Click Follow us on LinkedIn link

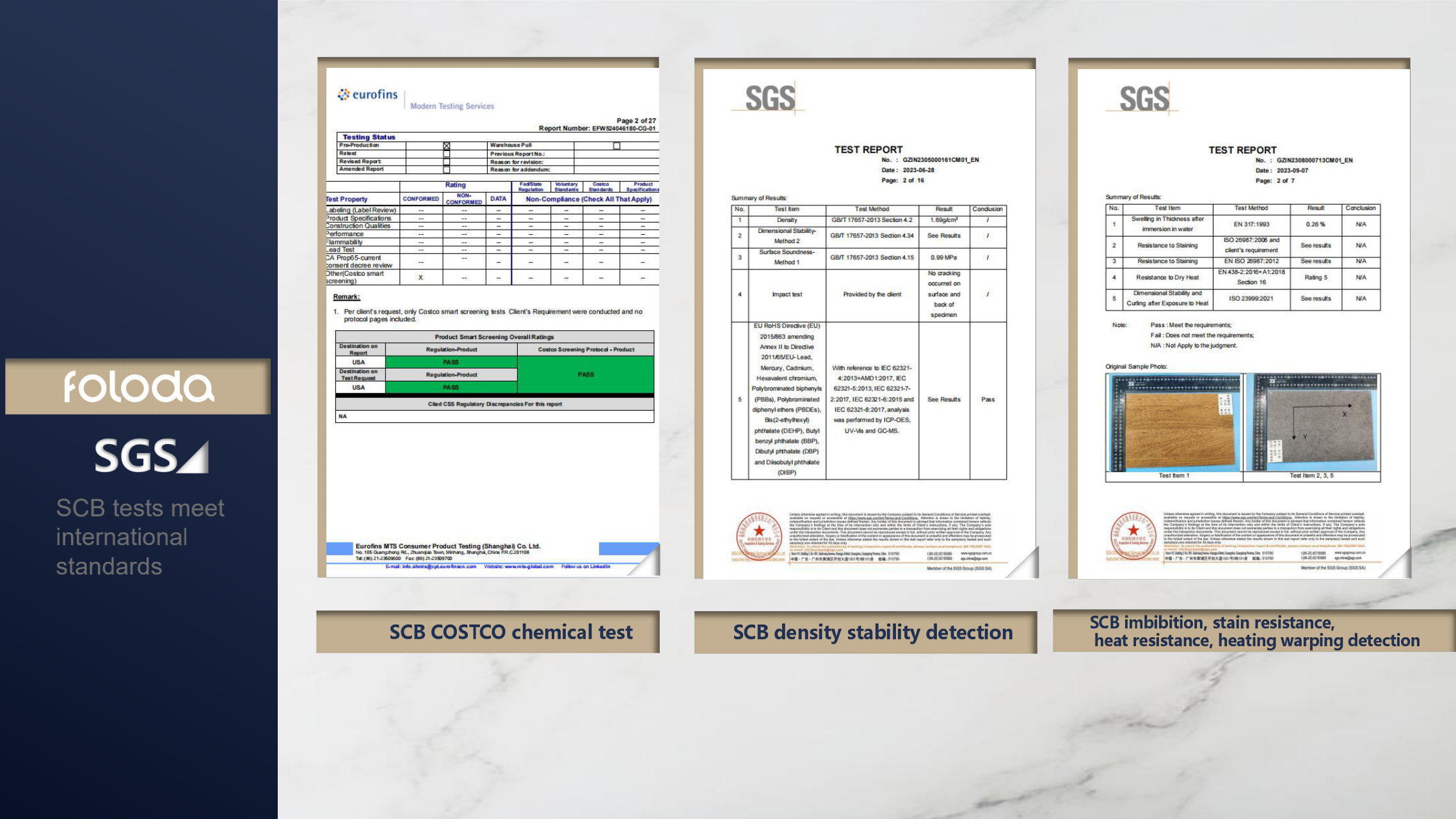pyautogui.click(x=586, y=566)
